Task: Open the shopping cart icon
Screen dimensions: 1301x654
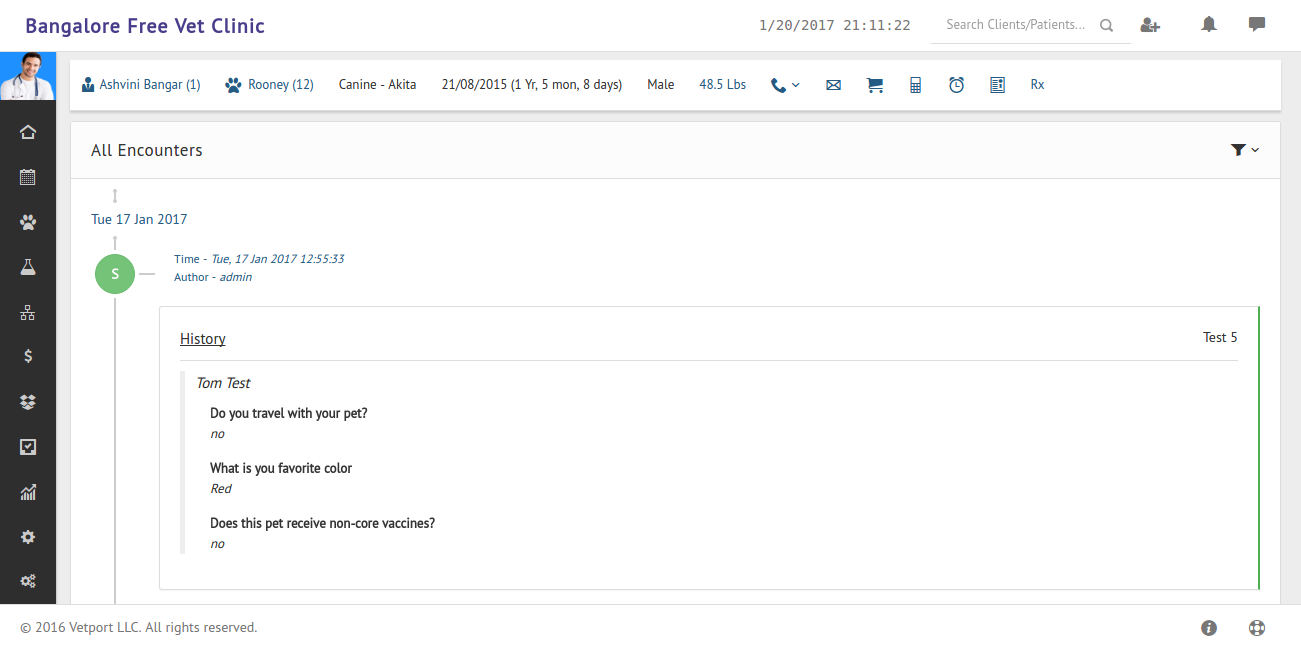Action: 875,85
